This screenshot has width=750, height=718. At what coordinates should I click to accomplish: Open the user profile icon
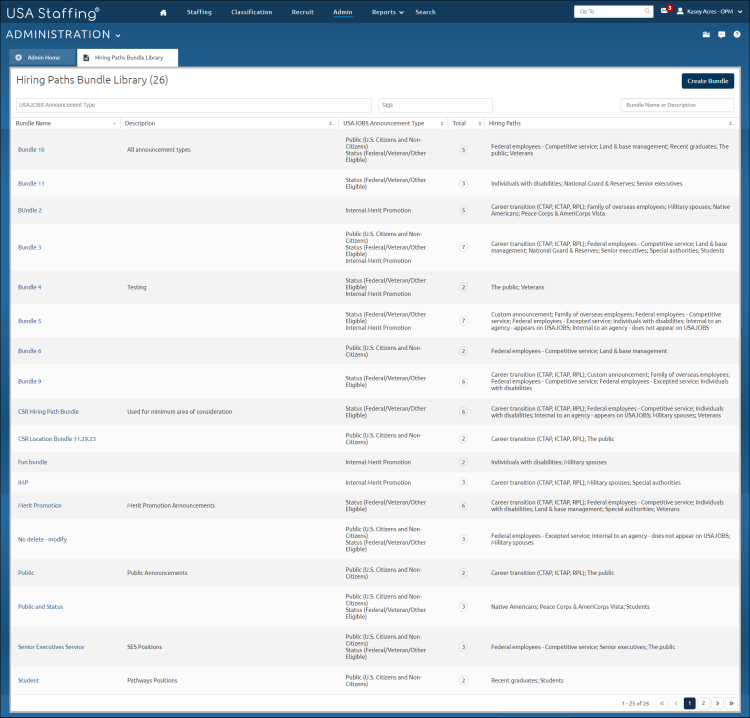pyautogui.click(x=680, y=11)
